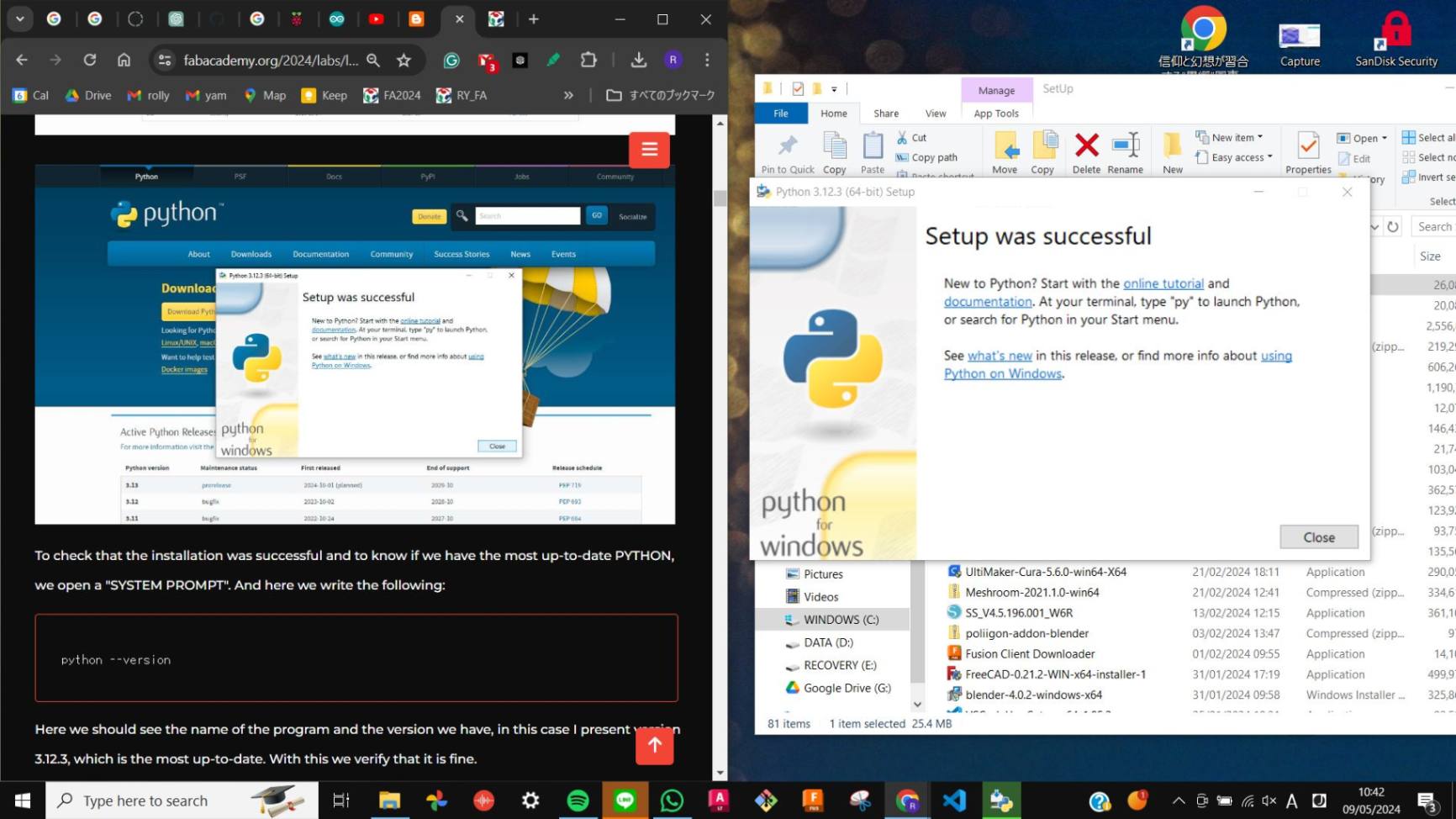Image resolution: width=1456 pixels, height=819 pixels.
Task: Click the navigation pane scroll down arrow
Action: point(917,705)
